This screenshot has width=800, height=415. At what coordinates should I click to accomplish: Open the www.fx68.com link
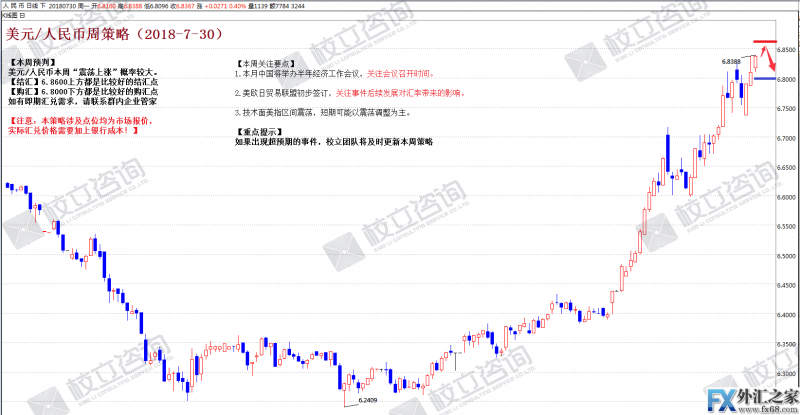[x=770, y=409]
